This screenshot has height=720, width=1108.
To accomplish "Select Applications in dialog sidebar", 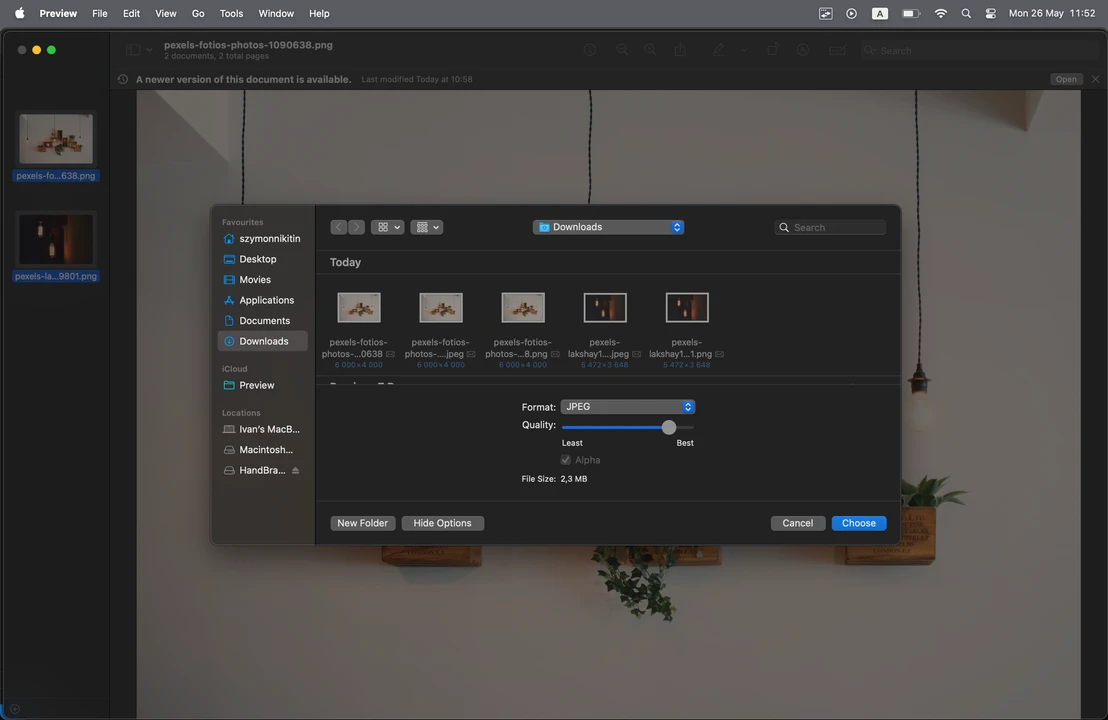I will (x=262, y=300).
